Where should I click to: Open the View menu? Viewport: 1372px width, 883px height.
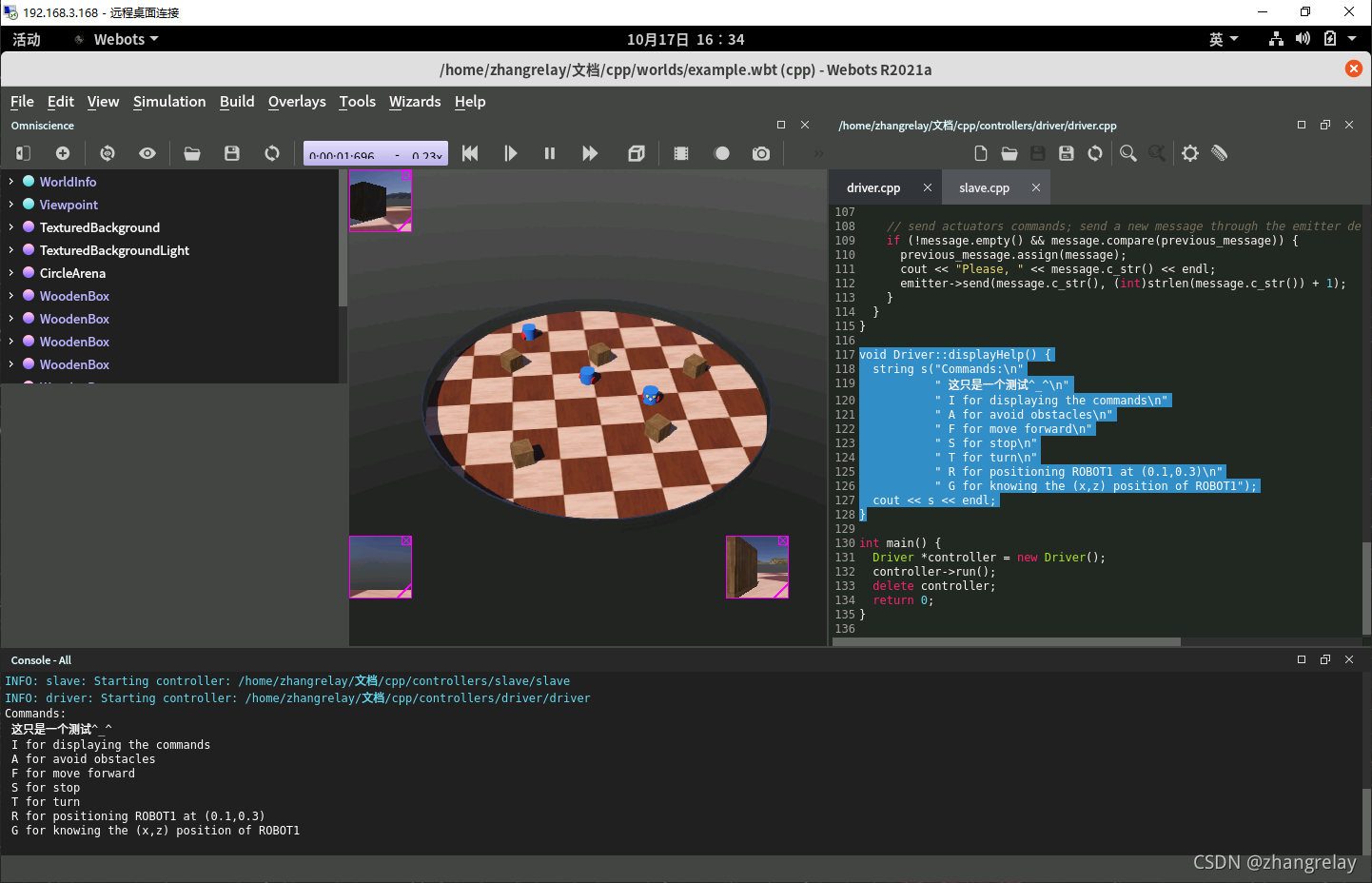(103, 102)
